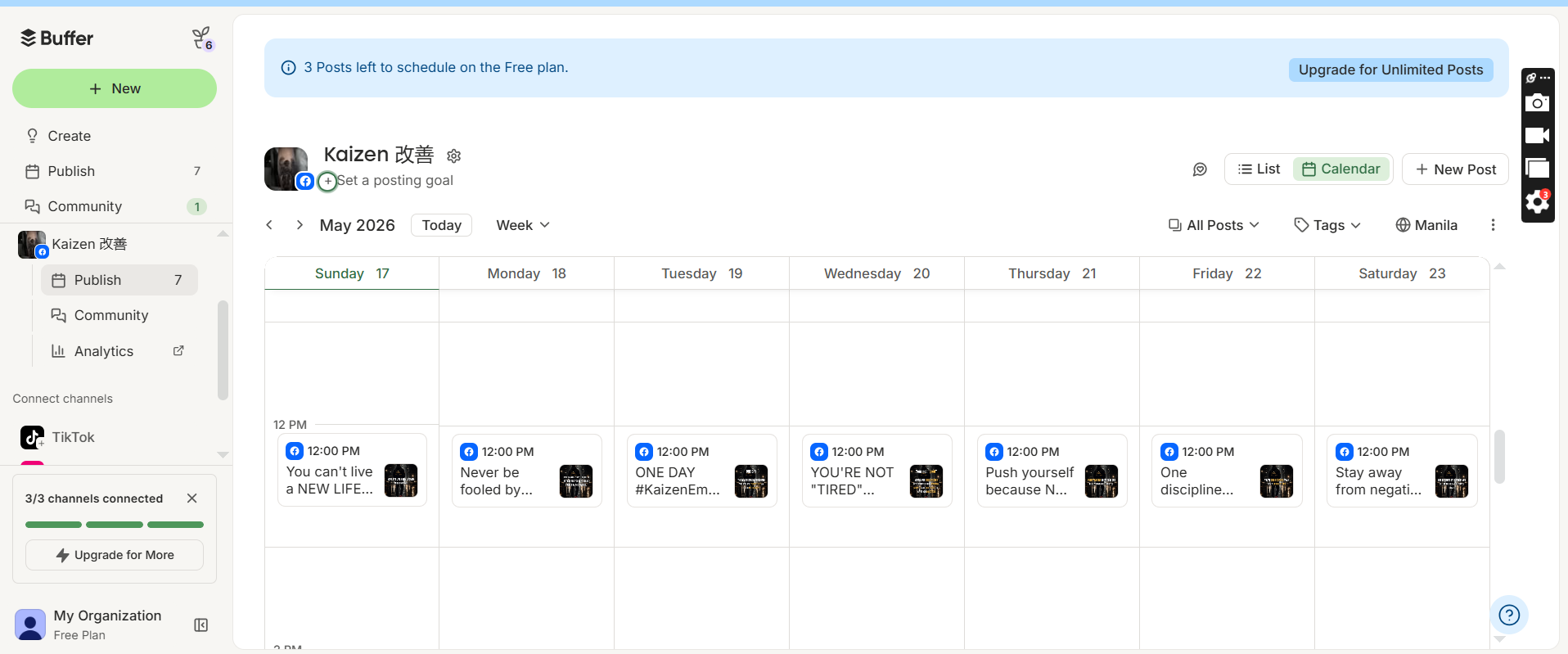This screenshot has width=1568, height=654.
Task: Select the Wednesday 20 column header
Action: (x=876, y=273)
